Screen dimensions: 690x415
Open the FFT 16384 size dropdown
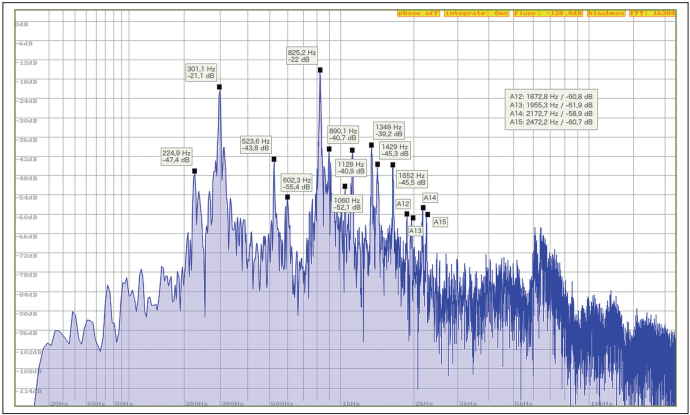(x=651, y=13)
